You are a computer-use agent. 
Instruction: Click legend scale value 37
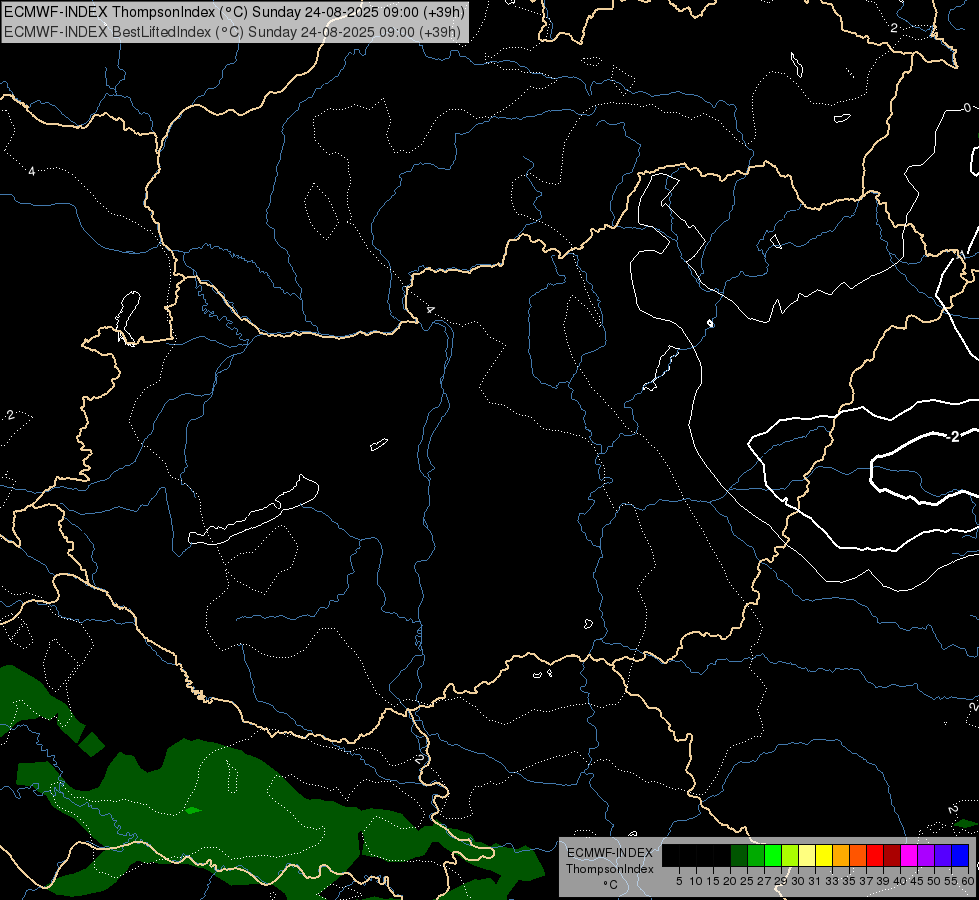[866, 881]
